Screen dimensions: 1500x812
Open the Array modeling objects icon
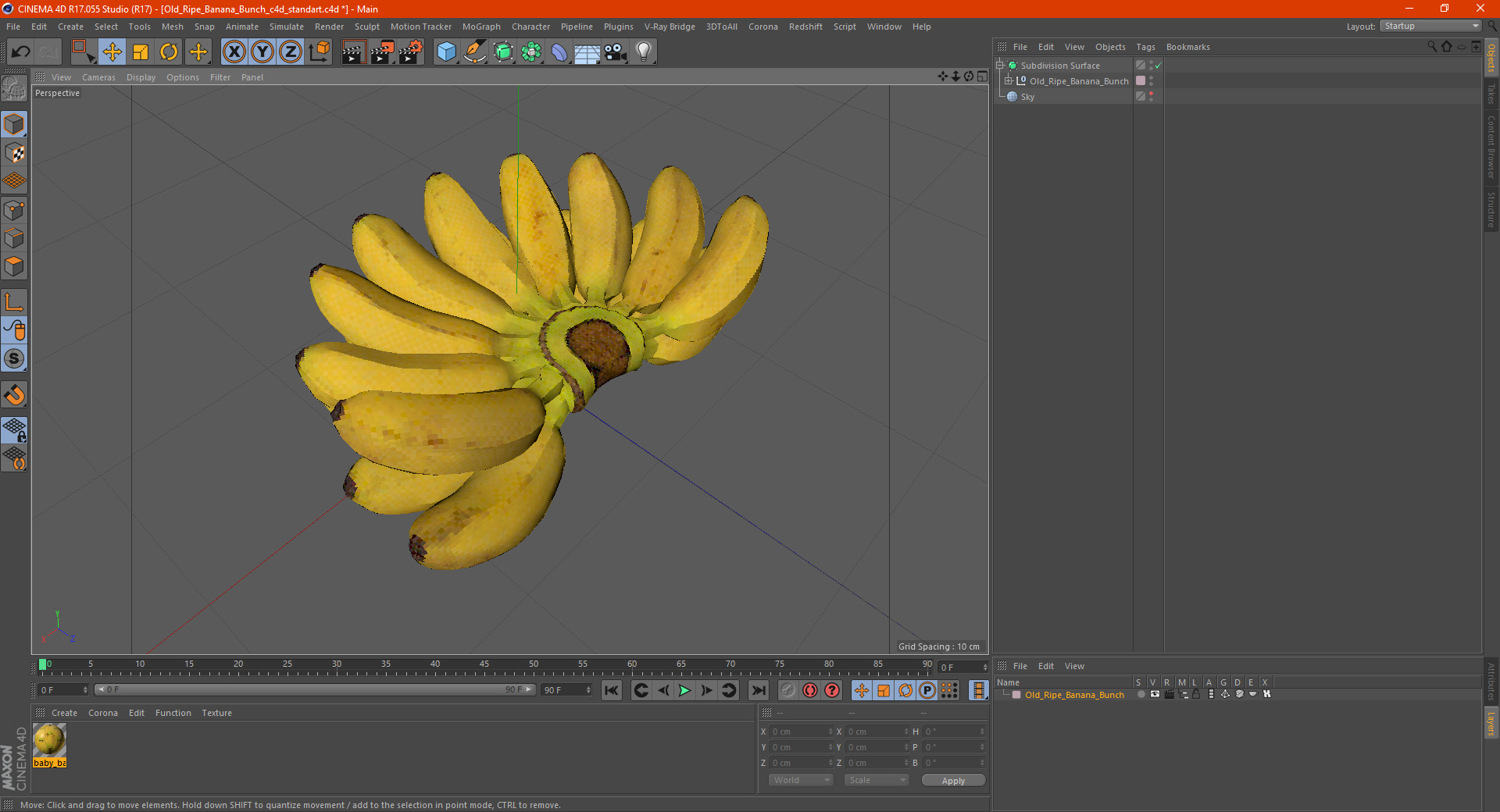531,52
